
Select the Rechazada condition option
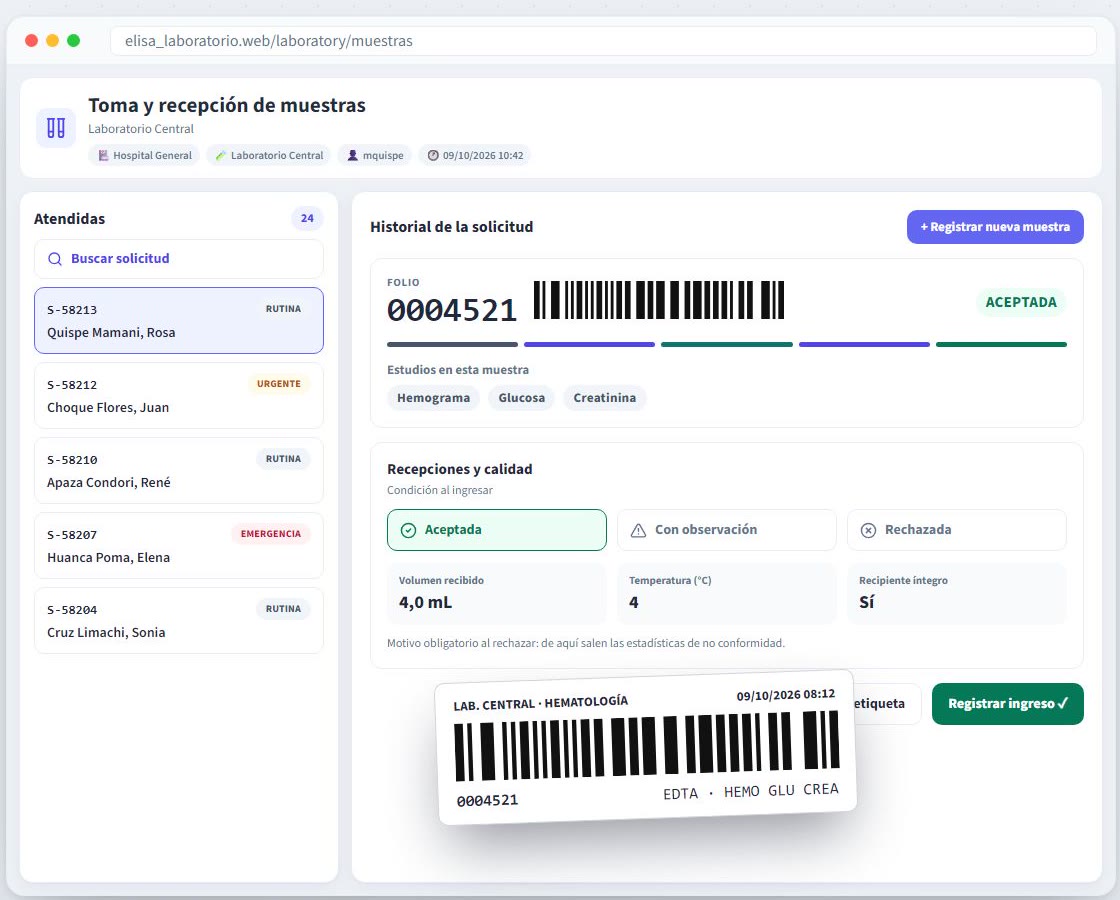tap(956, 530)
